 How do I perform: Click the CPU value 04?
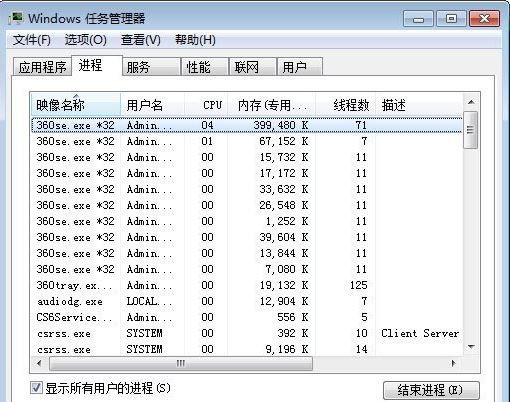coord(207,125)
